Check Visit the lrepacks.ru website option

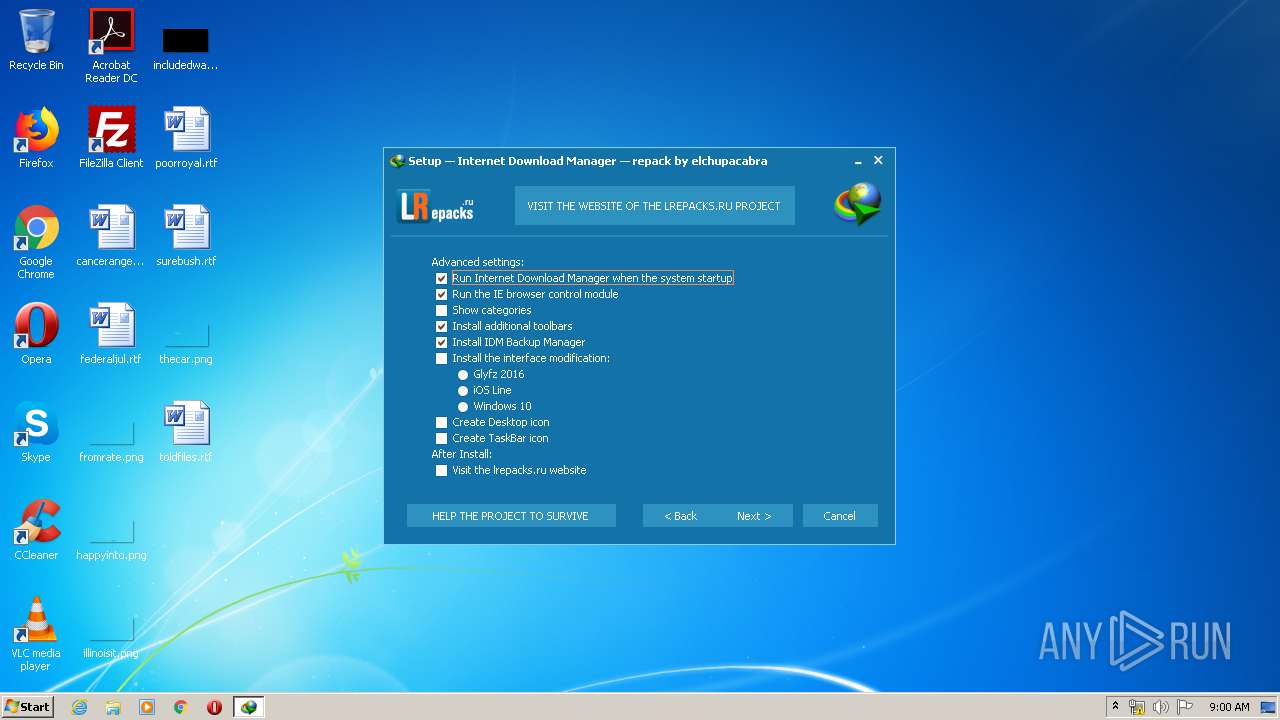441,470
